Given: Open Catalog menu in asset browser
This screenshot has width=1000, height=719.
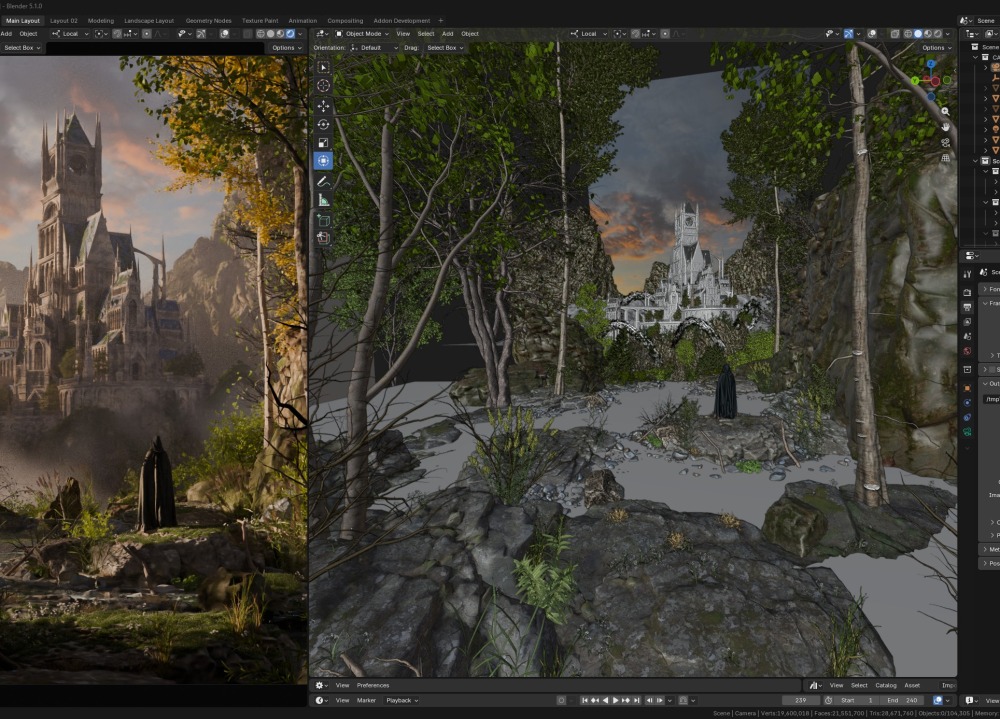Looking at the screenshot, I should click(x=886, y=685).
